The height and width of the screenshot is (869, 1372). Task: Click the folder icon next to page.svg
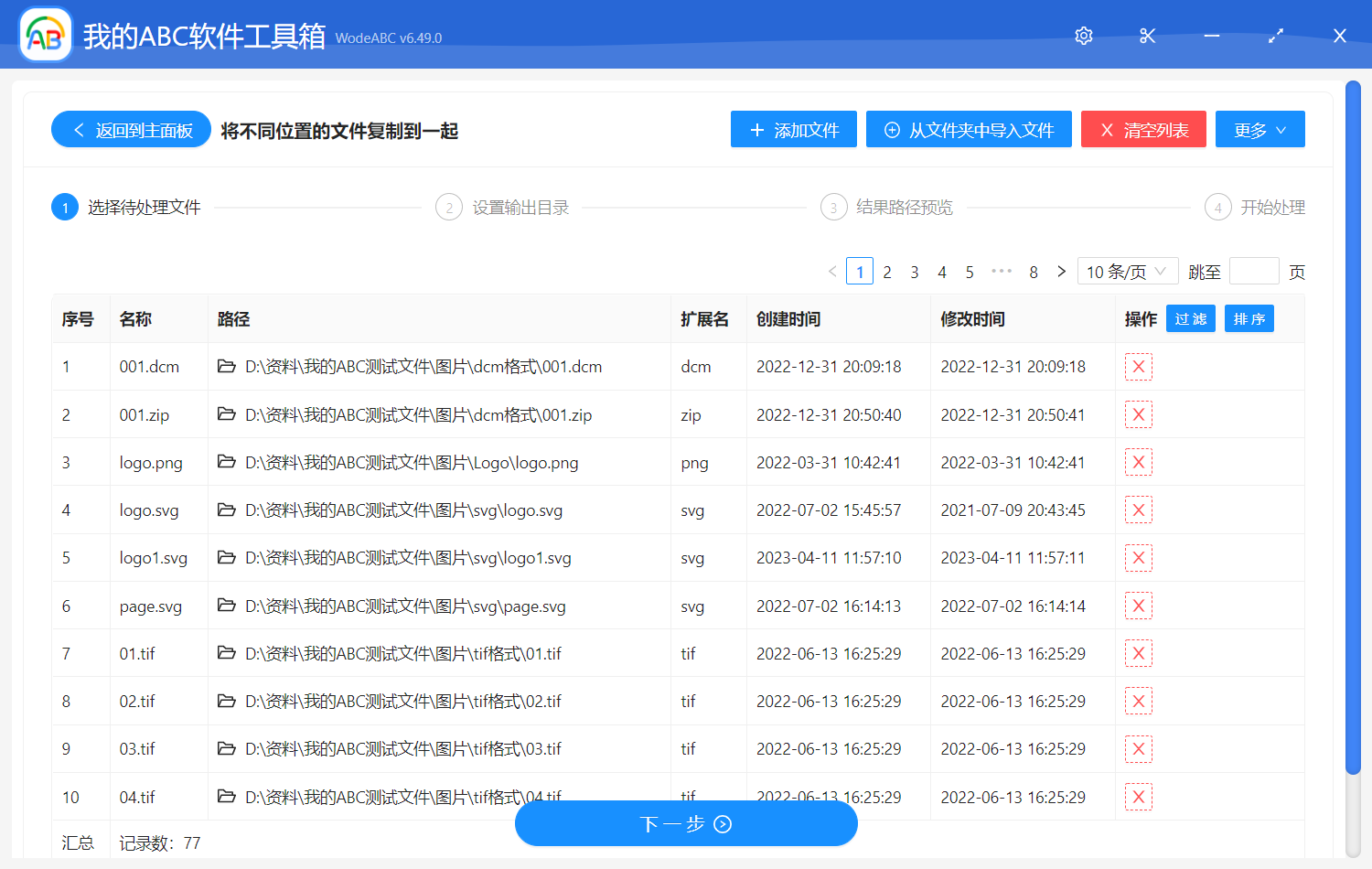point(227,606)
